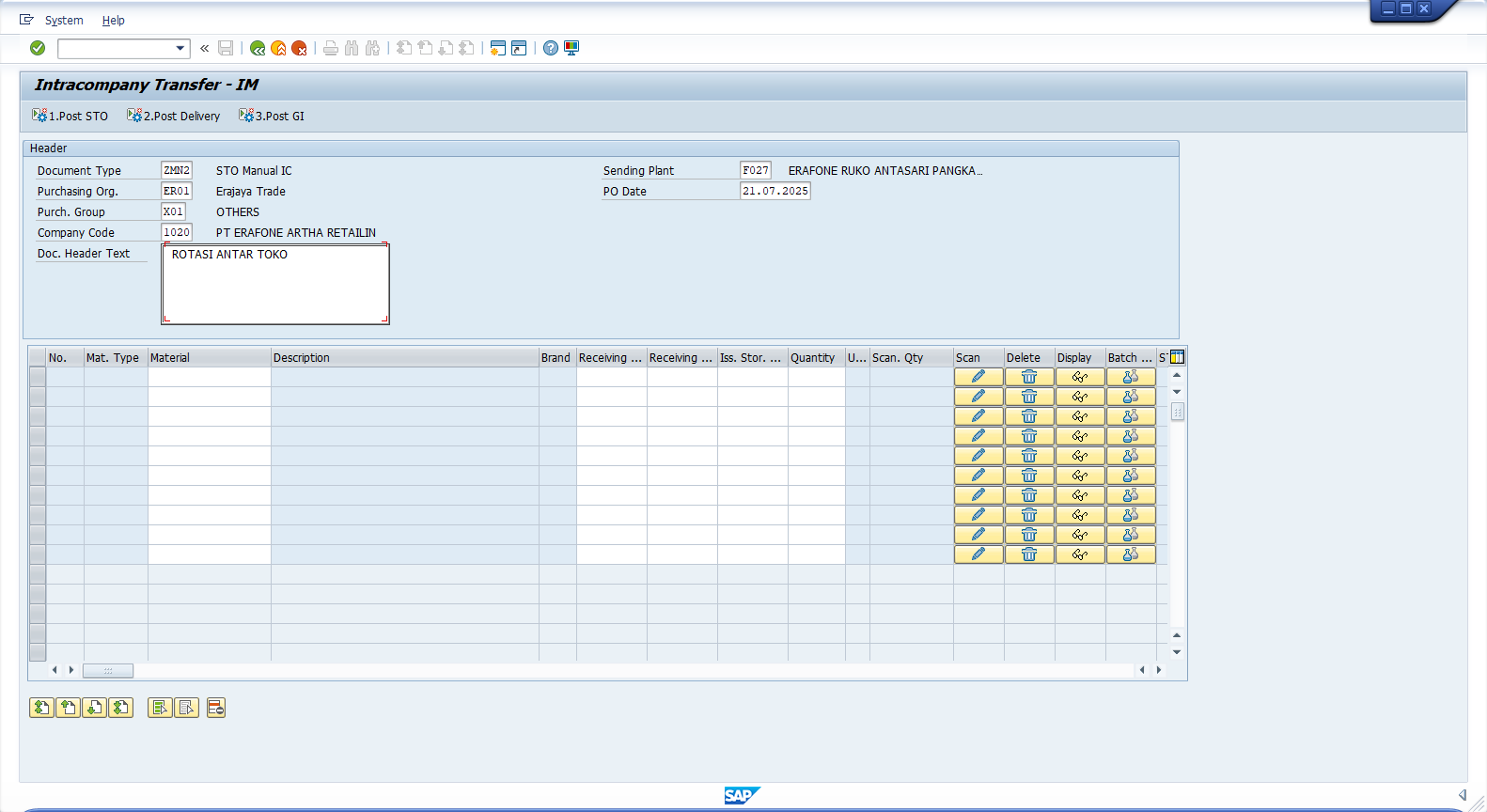Click the green Back arrow icon
This screenshot has width=1487, height=812.
(x=258, y=48)
